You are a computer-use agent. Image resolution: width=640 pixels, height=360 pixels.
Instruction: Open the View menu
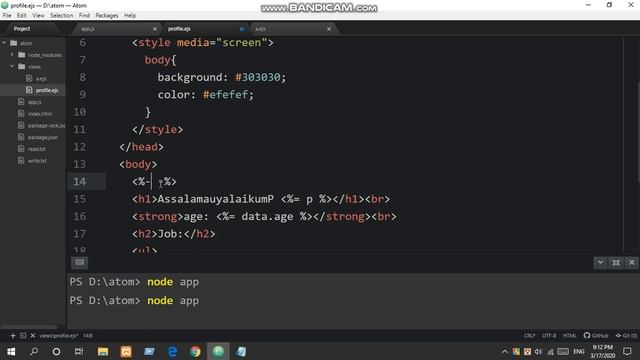pyautogui.click(x=38, y=16)
